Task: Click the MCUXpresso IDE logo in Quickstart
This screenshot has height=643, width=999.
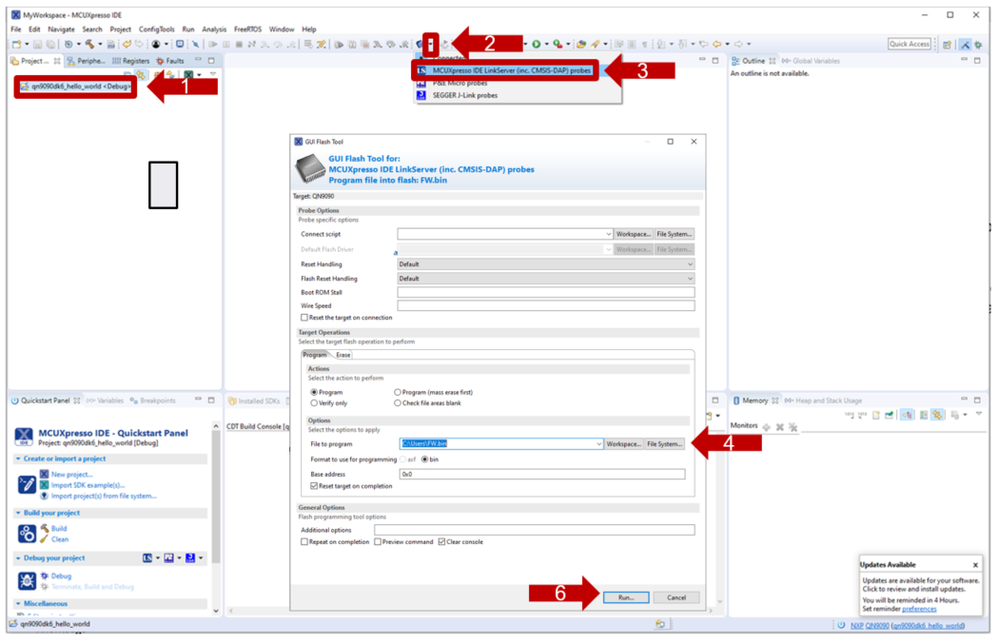Action: [x=24, y=437]
